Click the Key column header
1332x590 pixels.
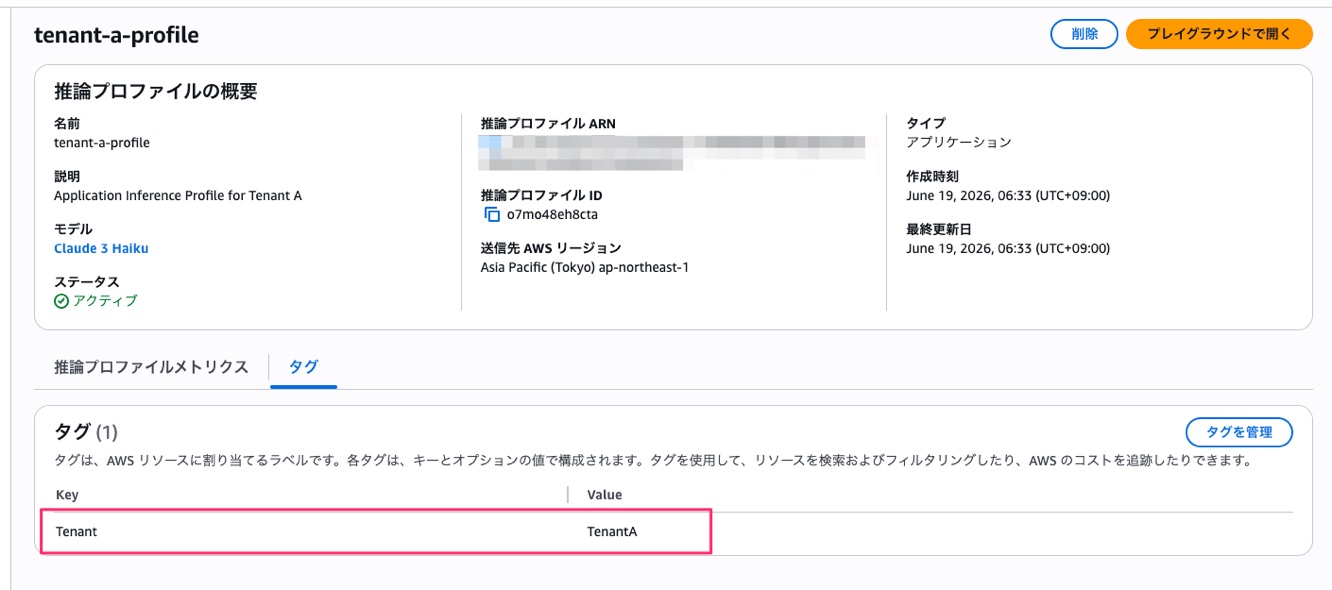click(x=67, y=494)
